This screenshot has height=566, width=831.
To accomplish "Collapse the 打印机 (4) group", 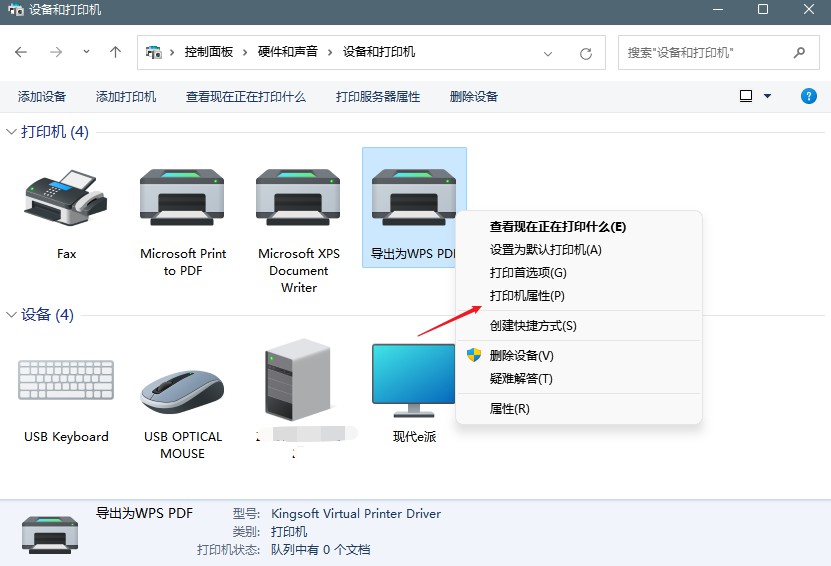I will pyautogui.click(x=12, y=132).
